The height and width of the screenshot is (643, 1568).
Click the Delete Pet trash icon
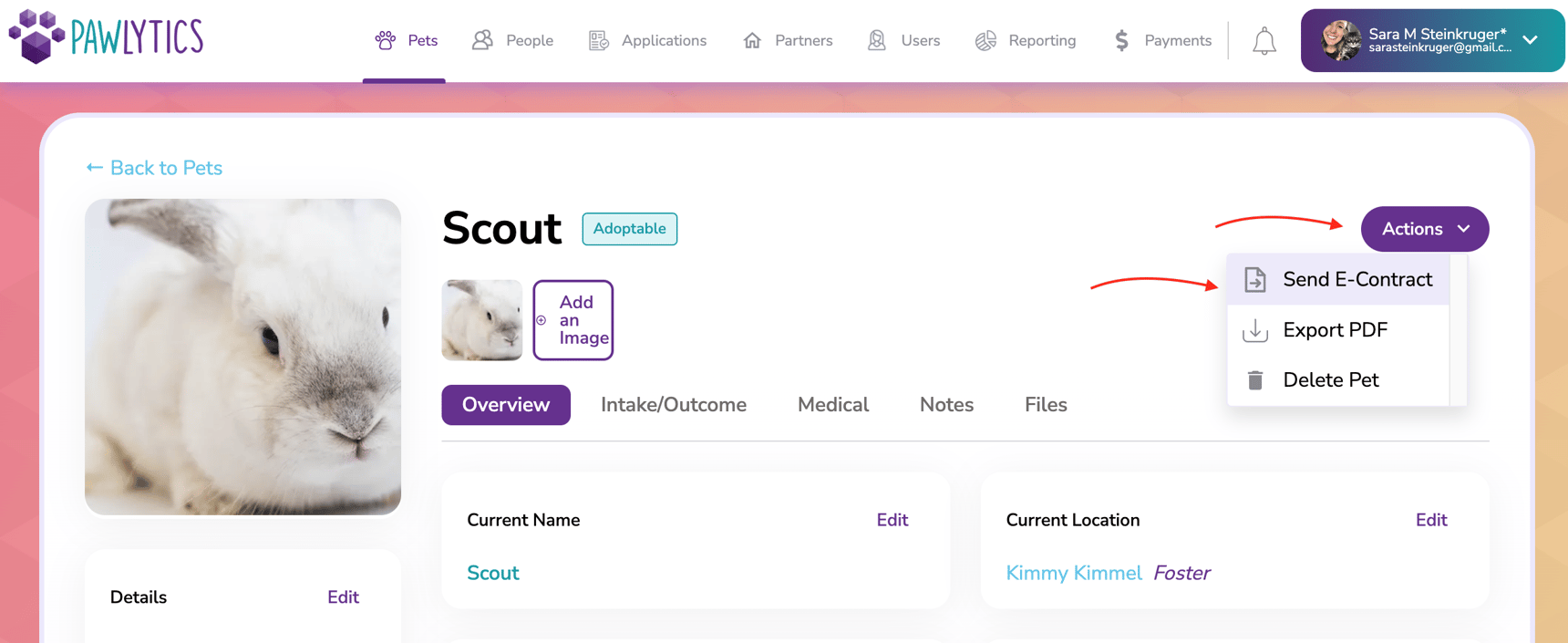pos(1255,379)
